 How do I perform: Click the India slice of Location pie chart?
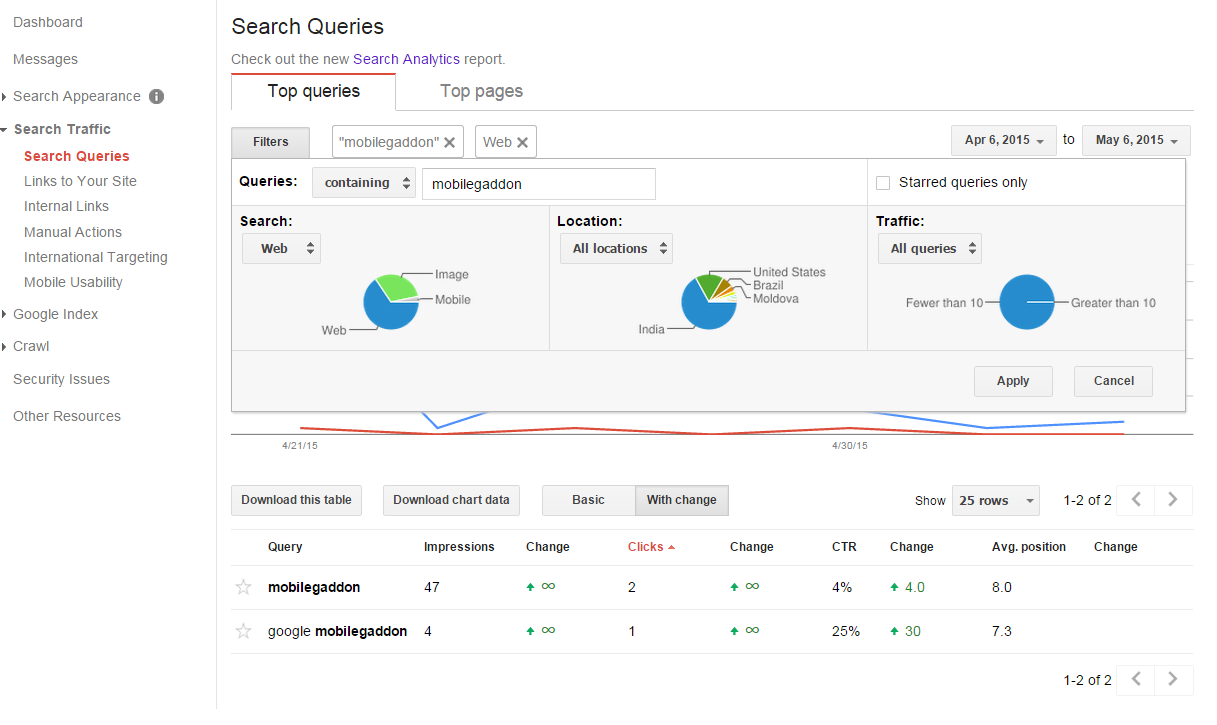pyautogui.click(x=704, y=310)
